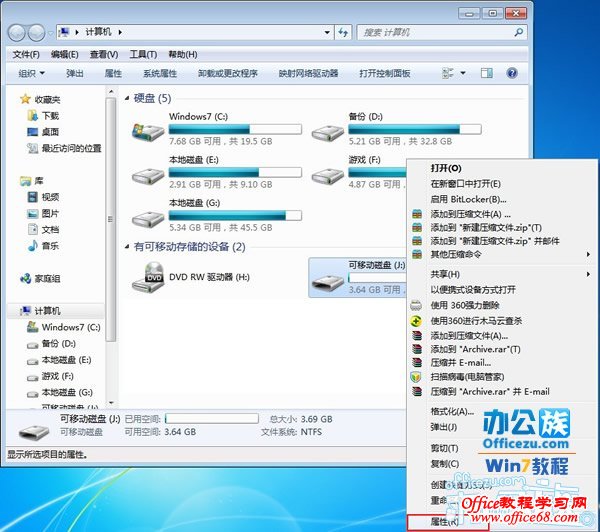Collapse the 有可移动存储的设备 group
The image size is (600, 532).
coord(127,246)
